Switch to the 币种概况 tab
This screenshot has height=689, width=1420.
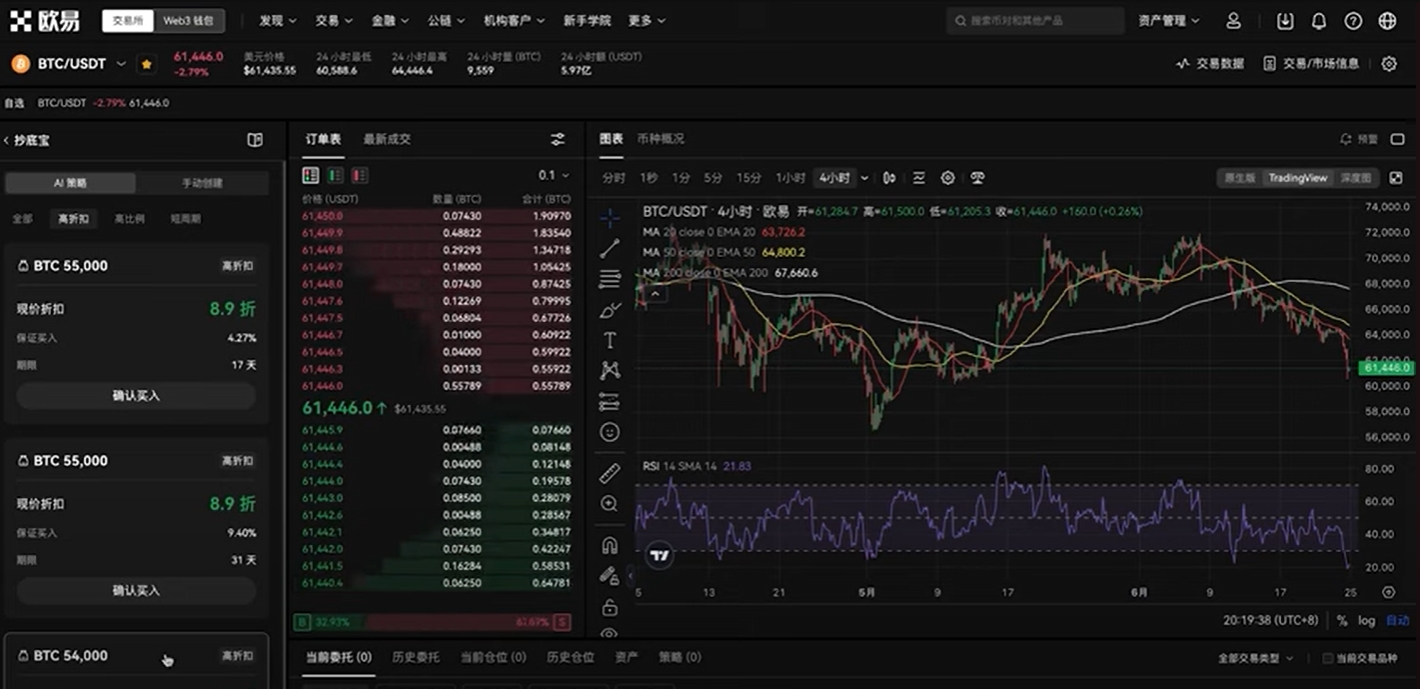660,139
